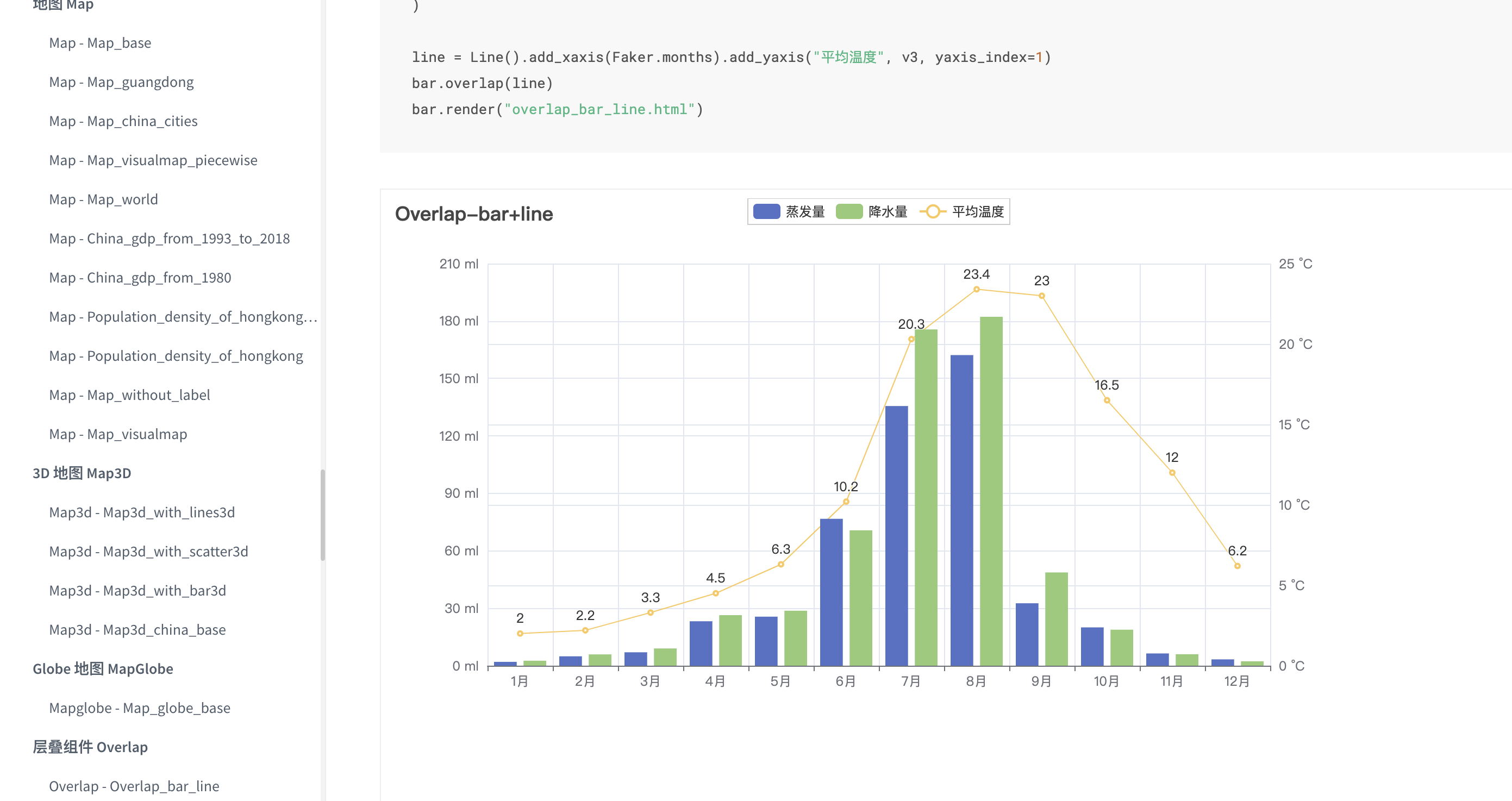The height and width of the screenshot is (801, 1512).
Task: Open Map - Map_world example
Action: tap(103, 199)
